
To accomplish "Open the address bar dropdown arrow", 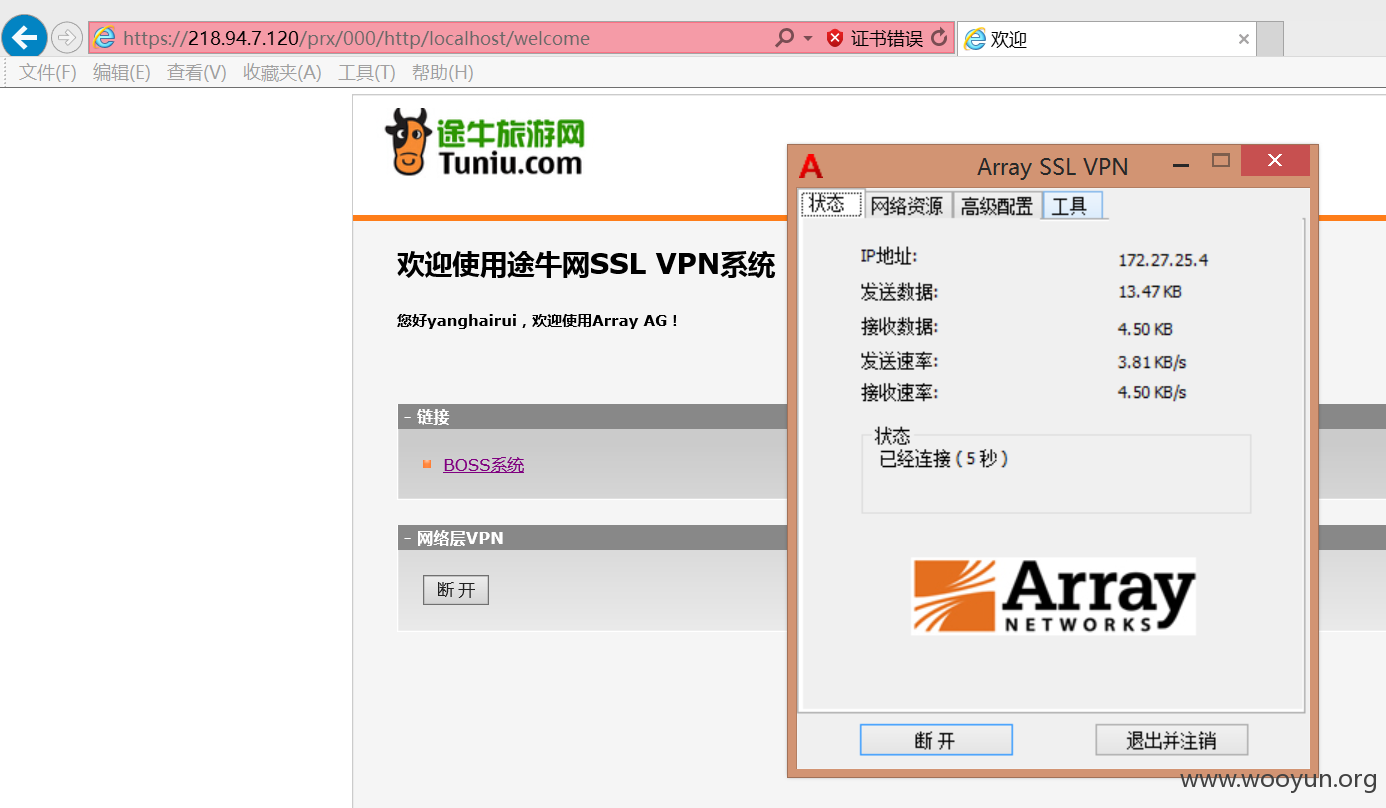I will point(808,38).
